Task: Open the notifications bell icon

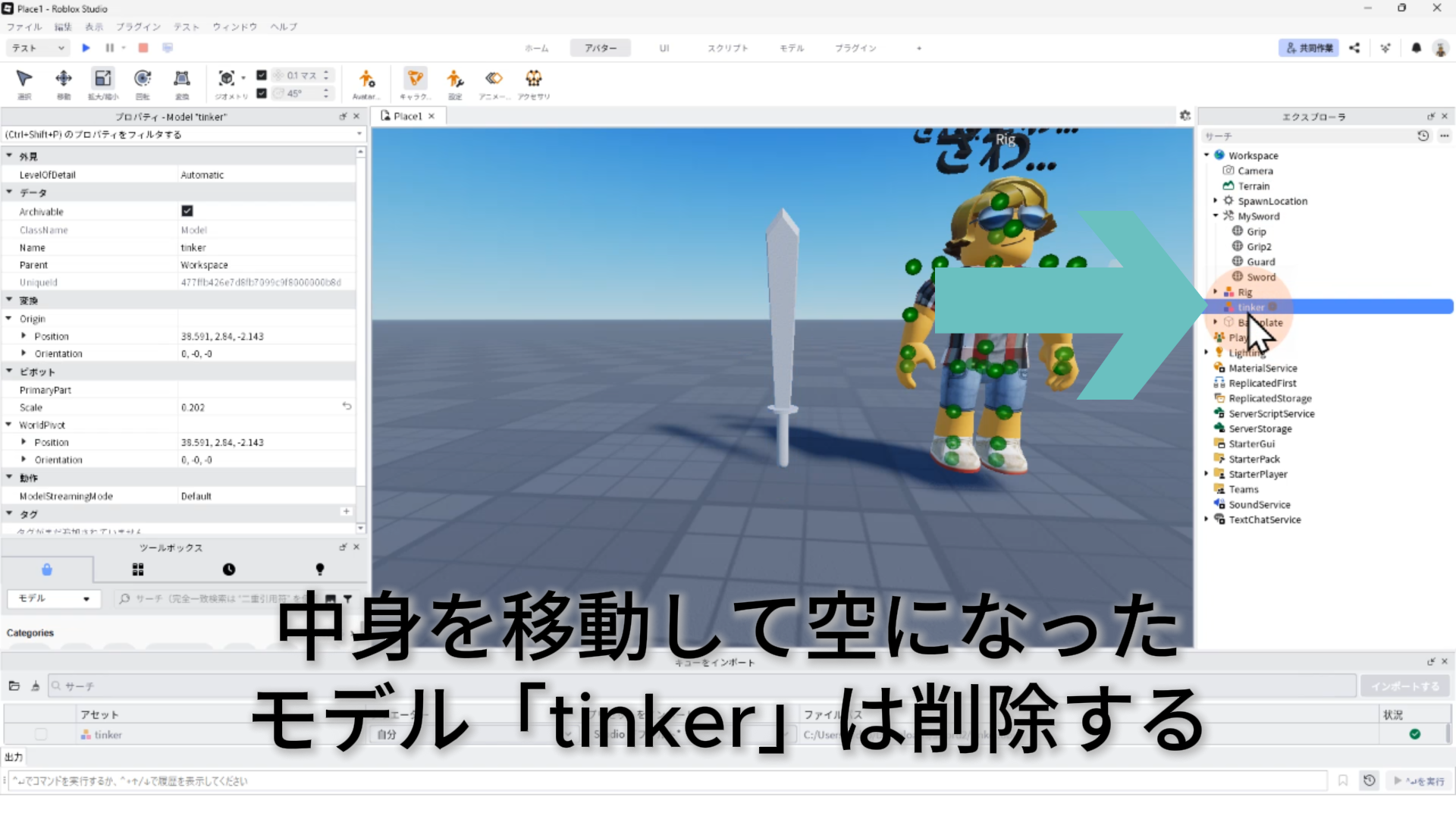Action: pos(1416,48)
